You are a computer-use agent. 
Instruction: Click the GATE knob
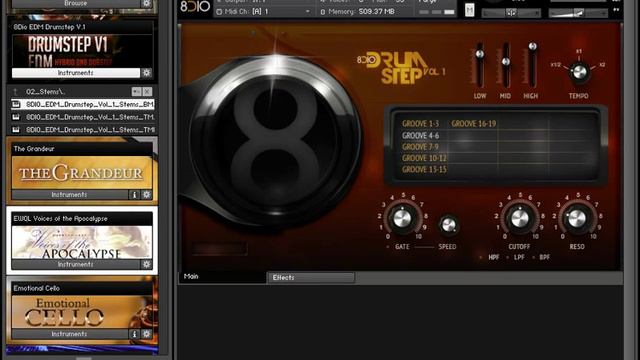coord(402,218)
